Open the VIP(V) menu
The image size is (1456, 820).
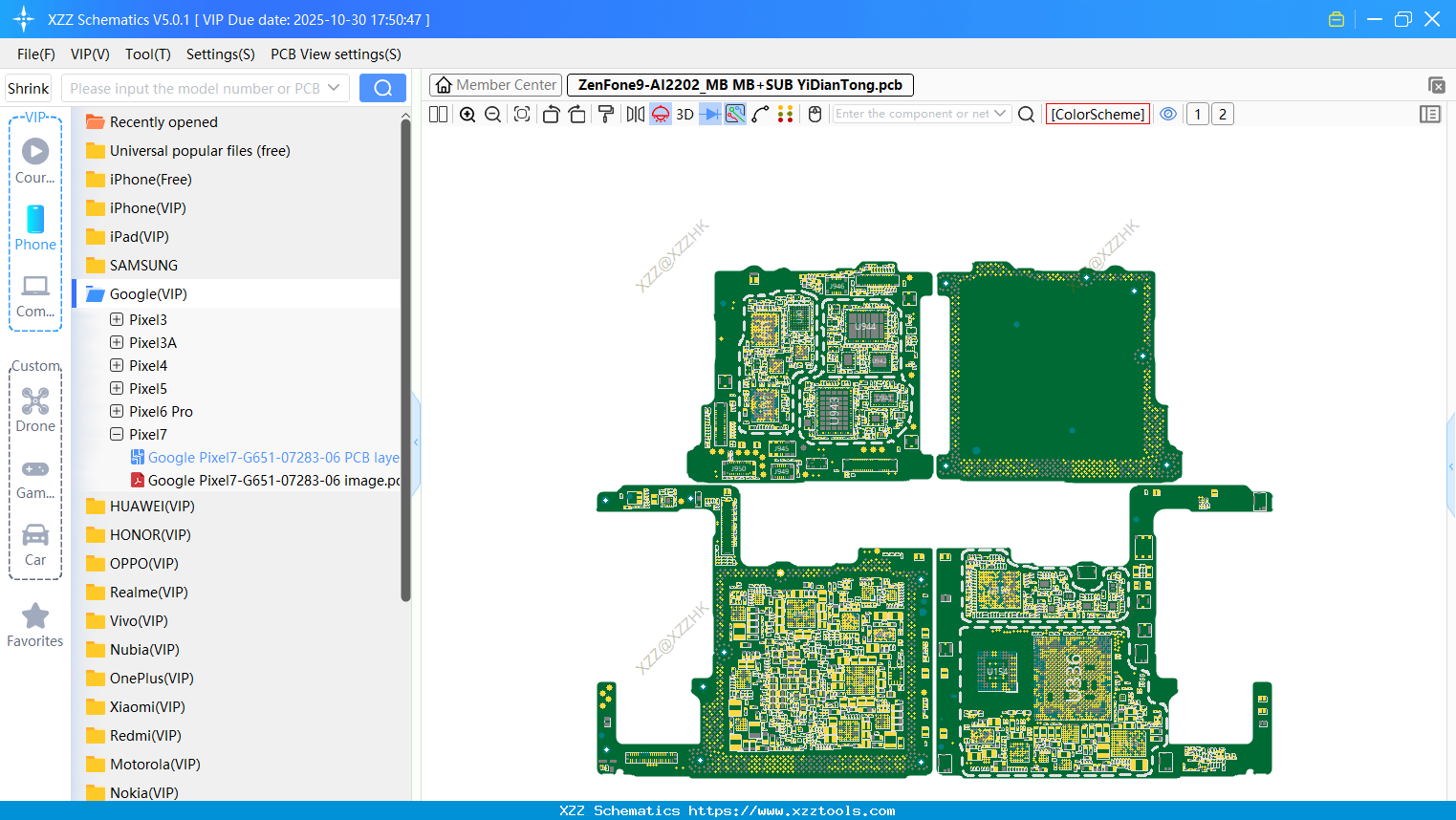click(x=90, y=54)
